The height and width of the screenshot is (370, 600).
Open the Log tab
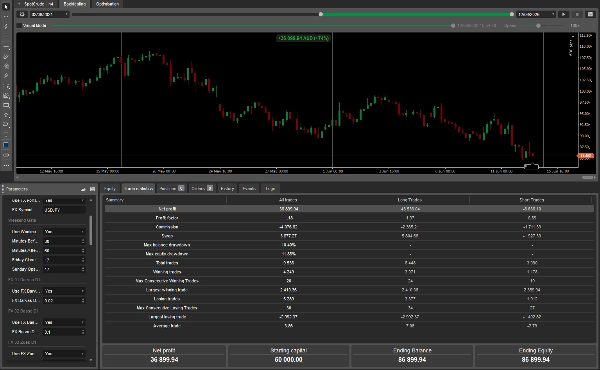click(x=270, y=189)
